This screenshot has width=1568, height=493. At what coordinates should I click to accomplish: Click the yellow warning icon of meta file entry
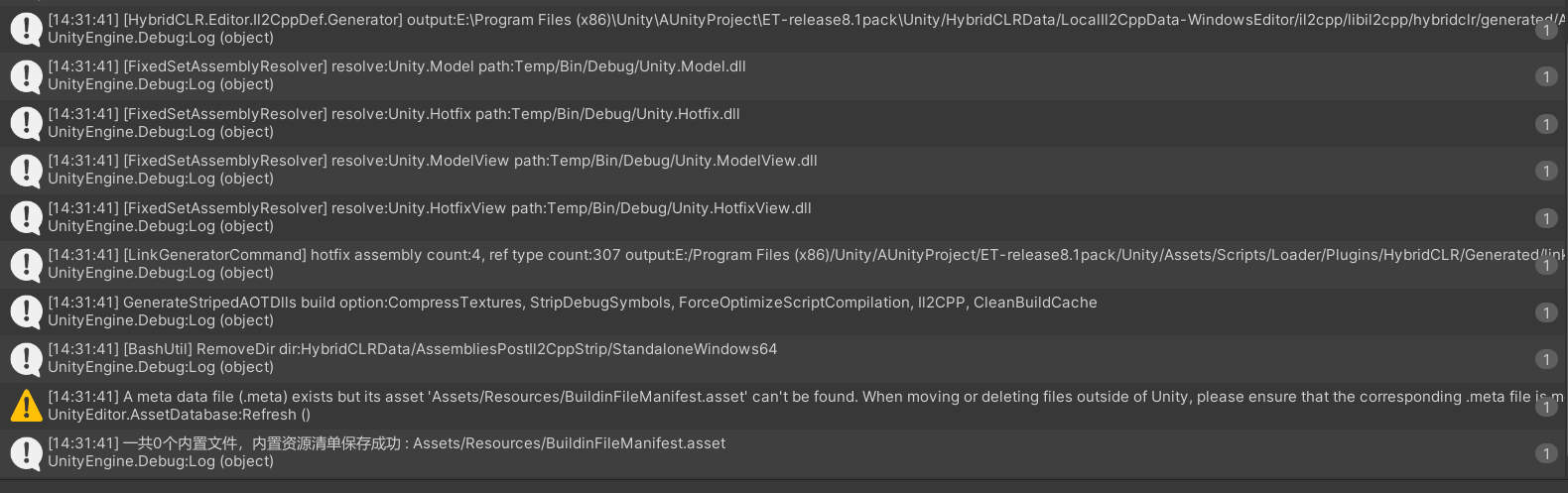point(26,406)
